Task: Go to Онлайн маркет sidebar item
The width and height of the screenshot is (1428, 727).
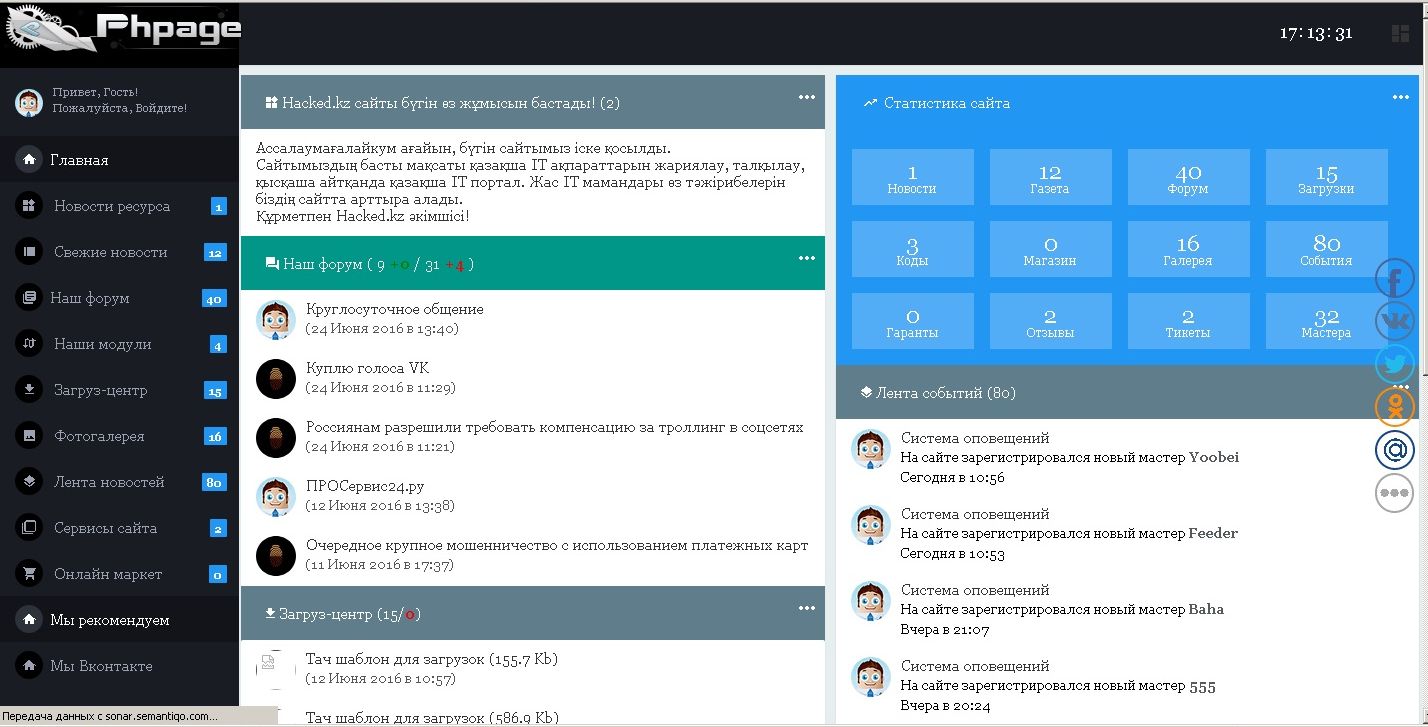Action: coord(119,574)
